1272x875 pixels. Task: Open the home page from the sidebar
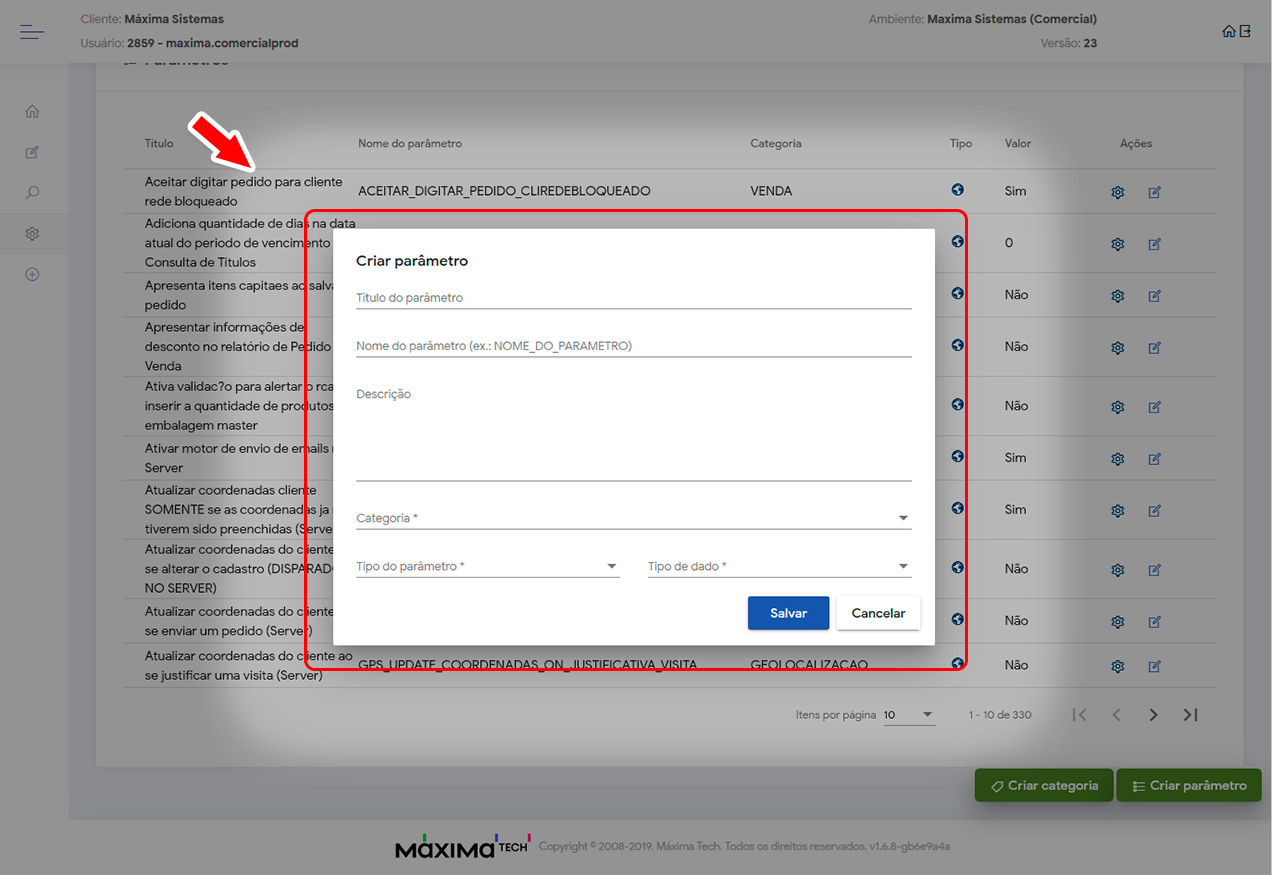(32, 111)
